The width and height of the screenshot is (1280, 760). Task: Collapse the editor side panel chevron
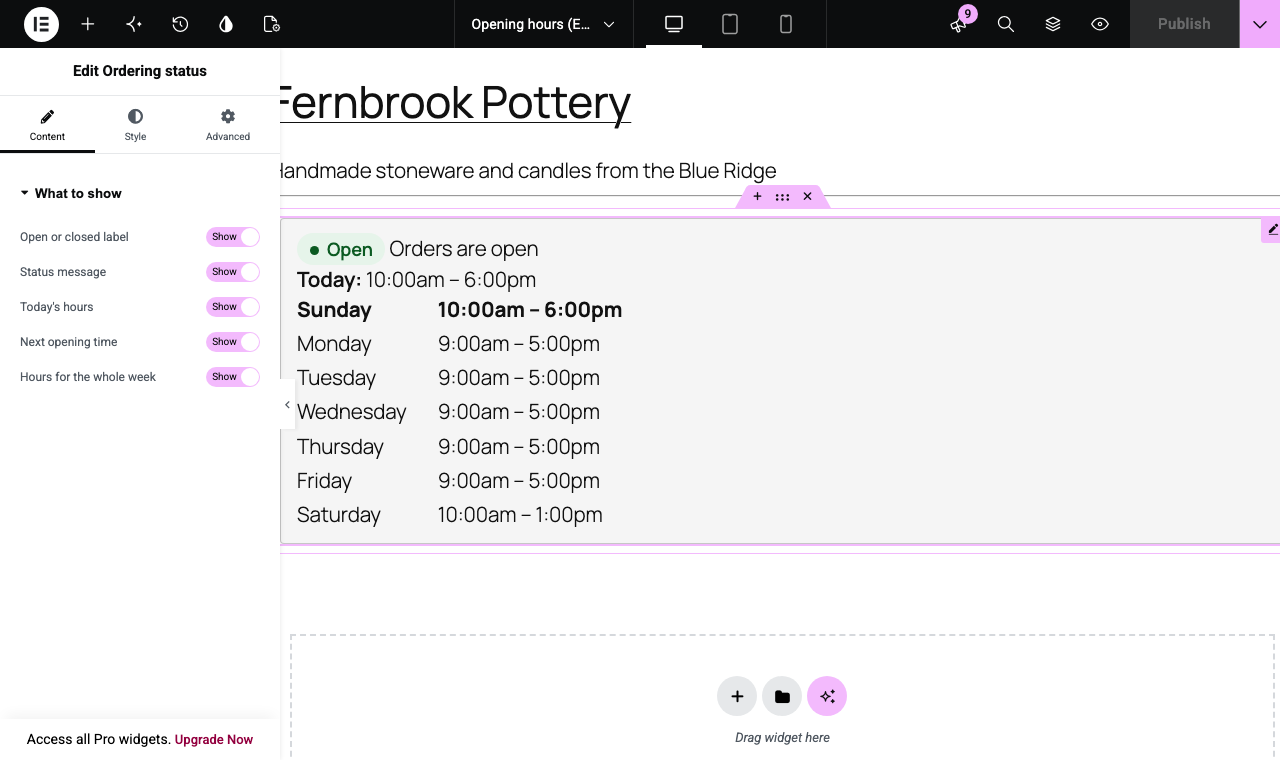pos(287,405)
